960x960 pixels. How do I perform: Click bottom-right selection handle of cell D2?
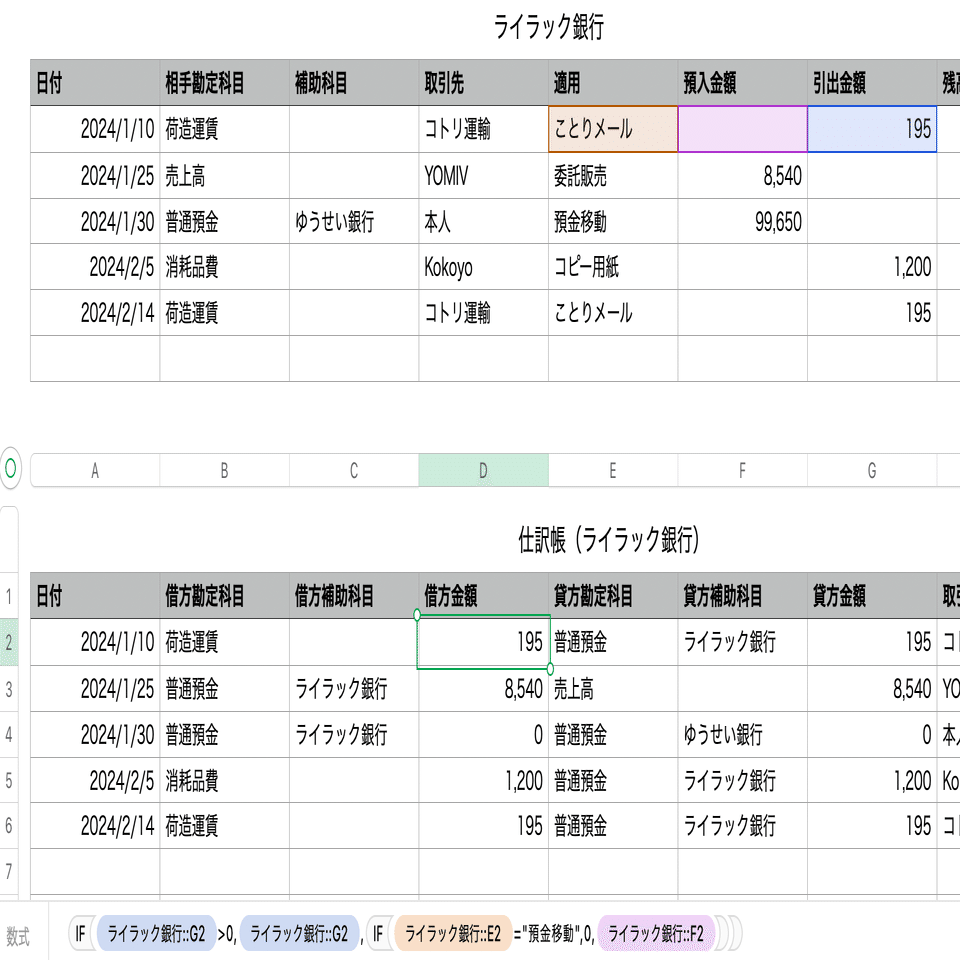click(550, 668)
